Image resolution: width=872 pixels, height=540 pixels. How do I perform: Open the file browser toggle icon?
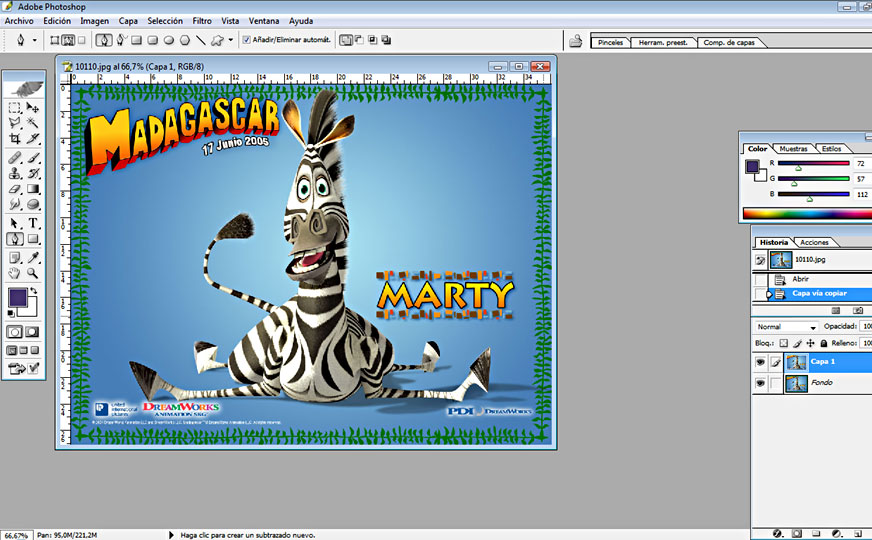(576, 41)
